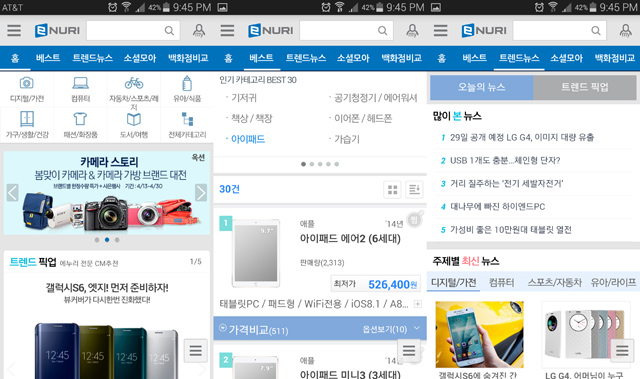Select the 홈 tab on the left screen
The image size is (640, 379).
(15, 58)
